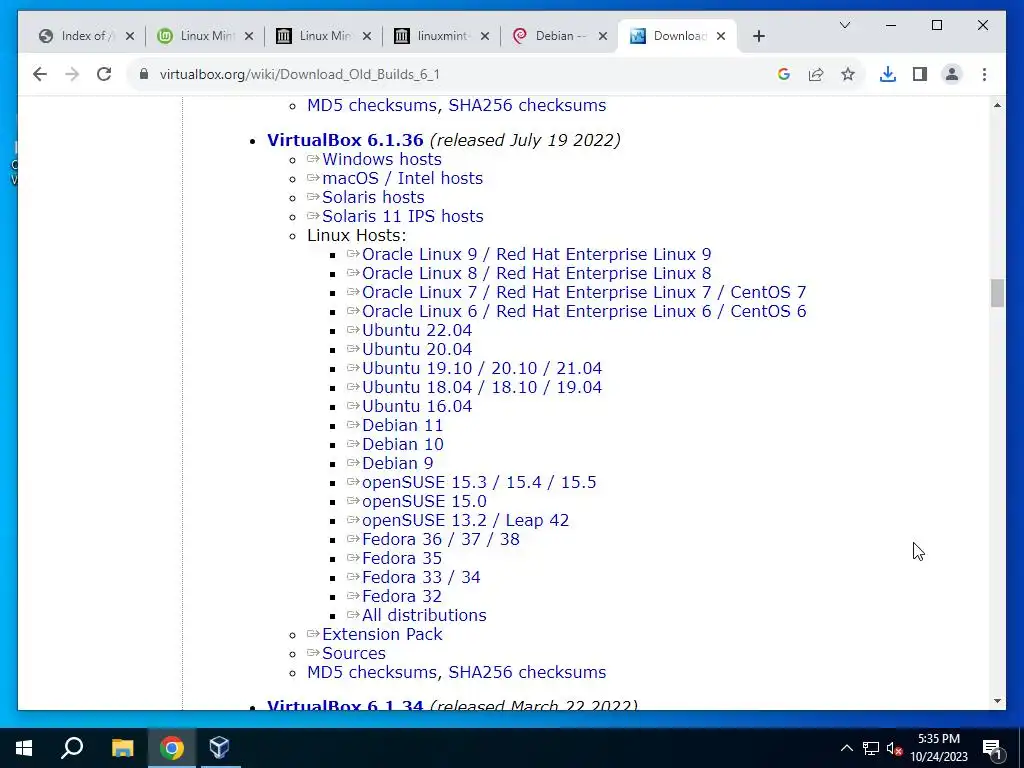Bookmark this page with star icon
Viewport: 1024px width, 768px height.
(x=848, y=74)
